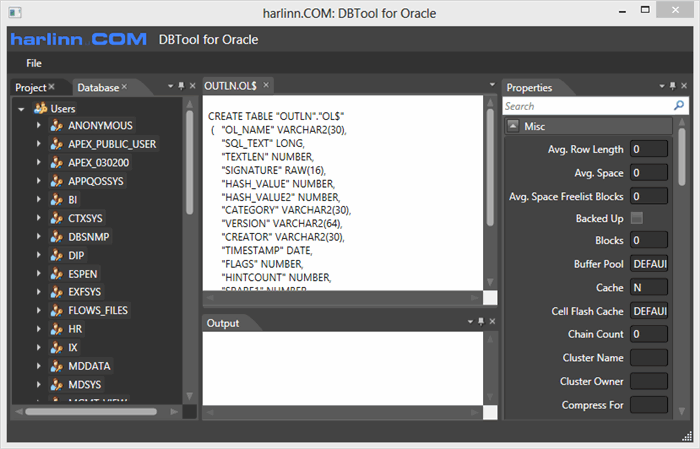Click the APPQOSSYS user icon
This screenshot has width=700, height=449.
(57, 181)
